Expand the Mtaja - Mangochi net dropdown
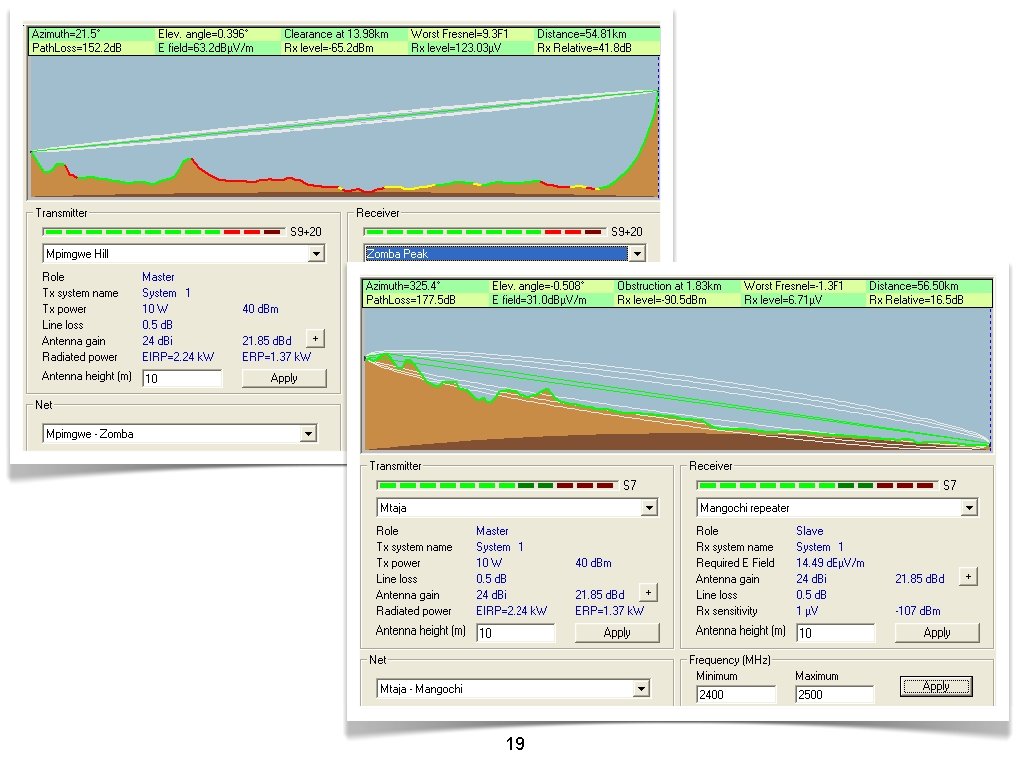1024x768 pixels. pyautogui.click(x=641, y=688)
